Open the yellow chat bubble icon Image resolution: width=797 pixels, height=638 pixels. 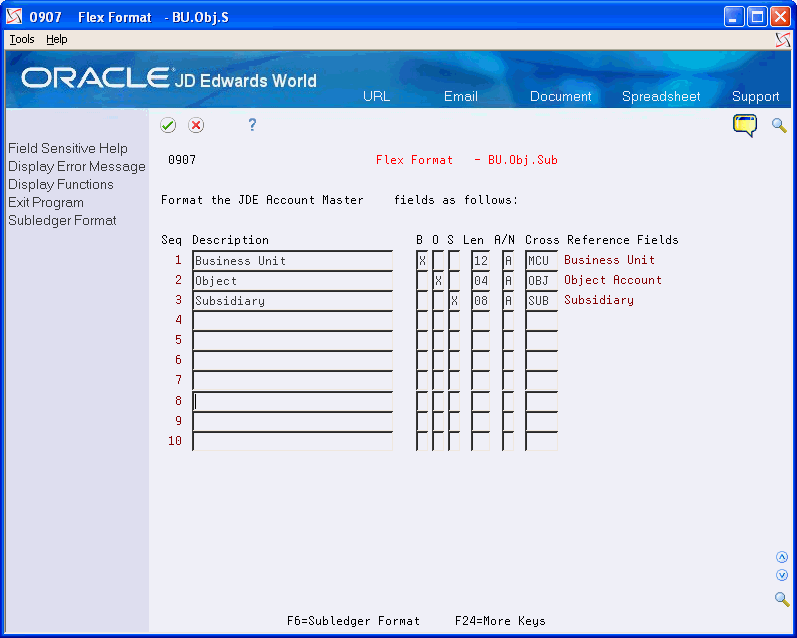point(745,125)
